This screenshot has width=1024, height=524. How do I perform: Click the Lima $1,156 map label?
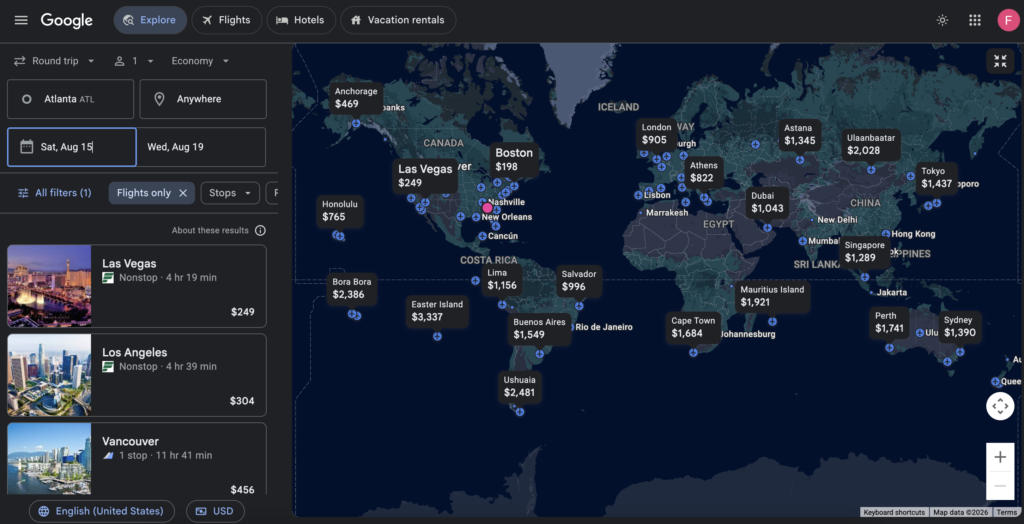pyautogui.click(x=502, y=280)
